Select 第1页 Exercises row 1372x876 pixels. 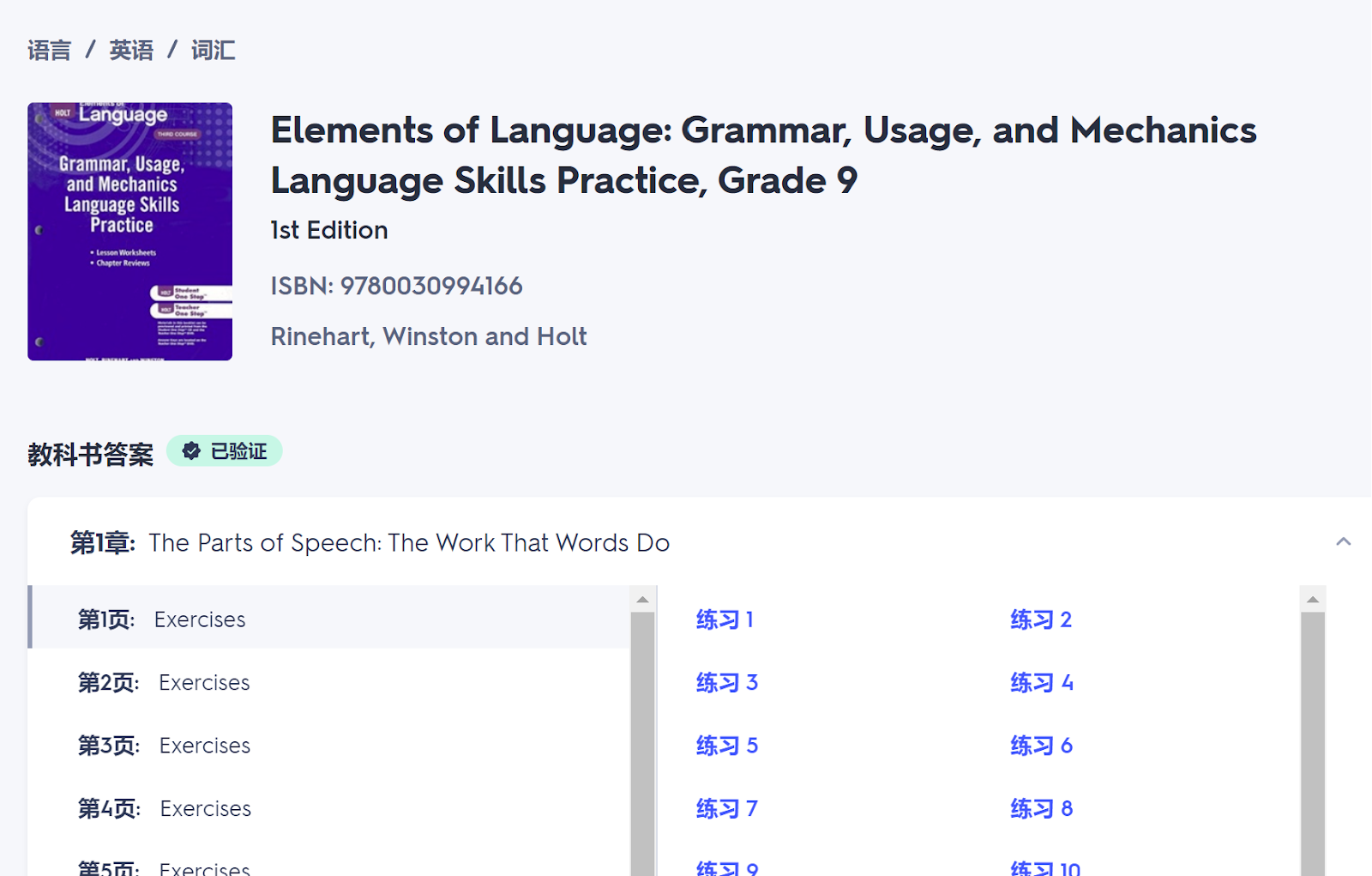[x=330, y=618]
